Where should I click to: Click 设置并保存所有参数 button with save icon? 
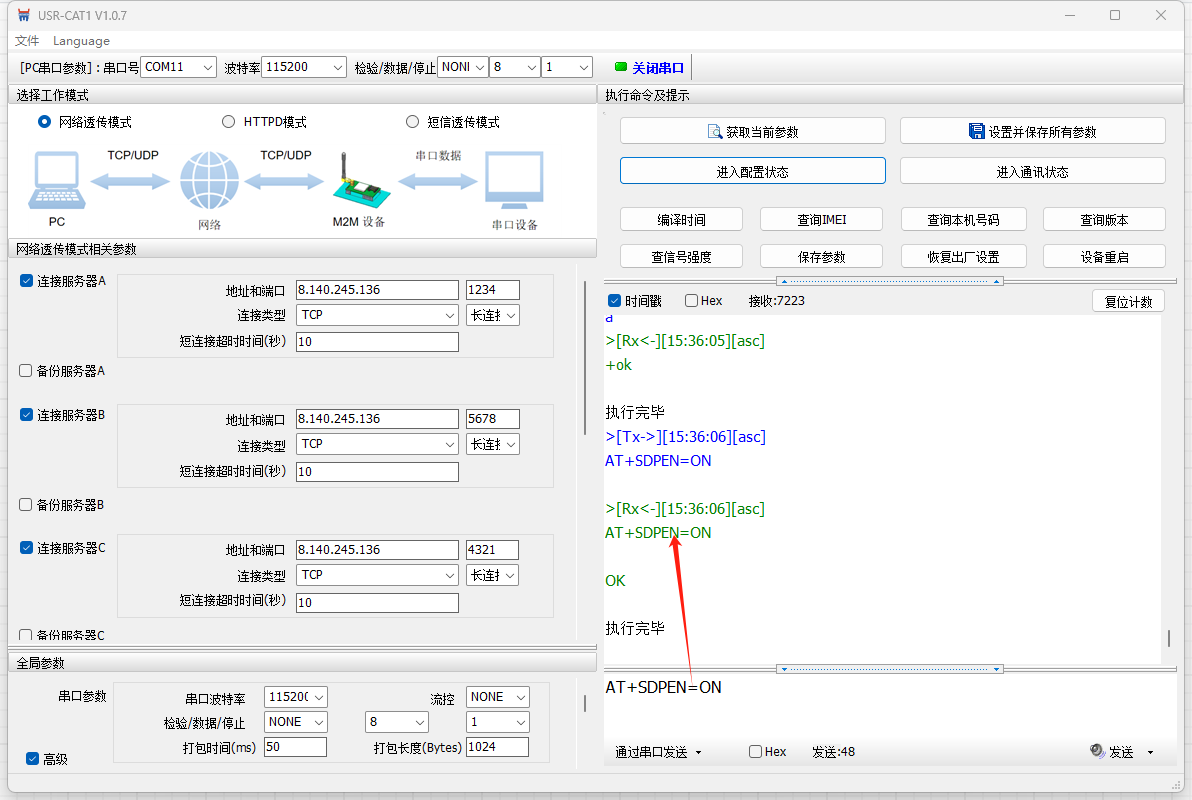pos(1032,131)
